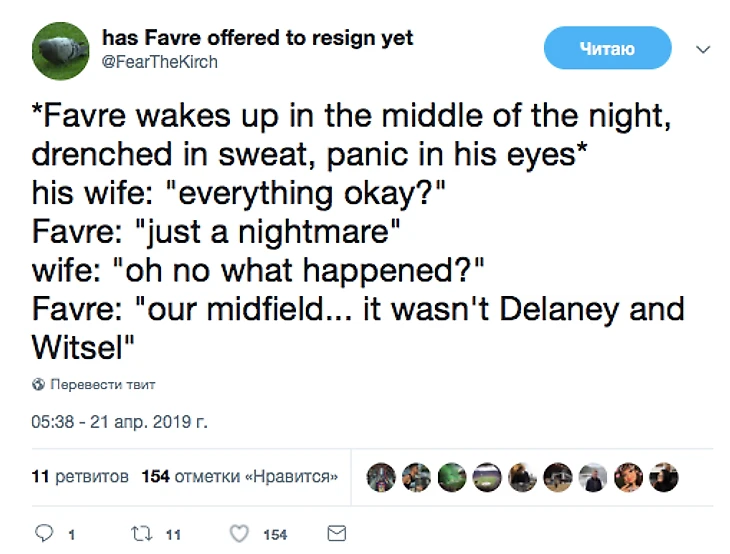
Task: Click the first liker avatar in the row
Action: point(381,477)
